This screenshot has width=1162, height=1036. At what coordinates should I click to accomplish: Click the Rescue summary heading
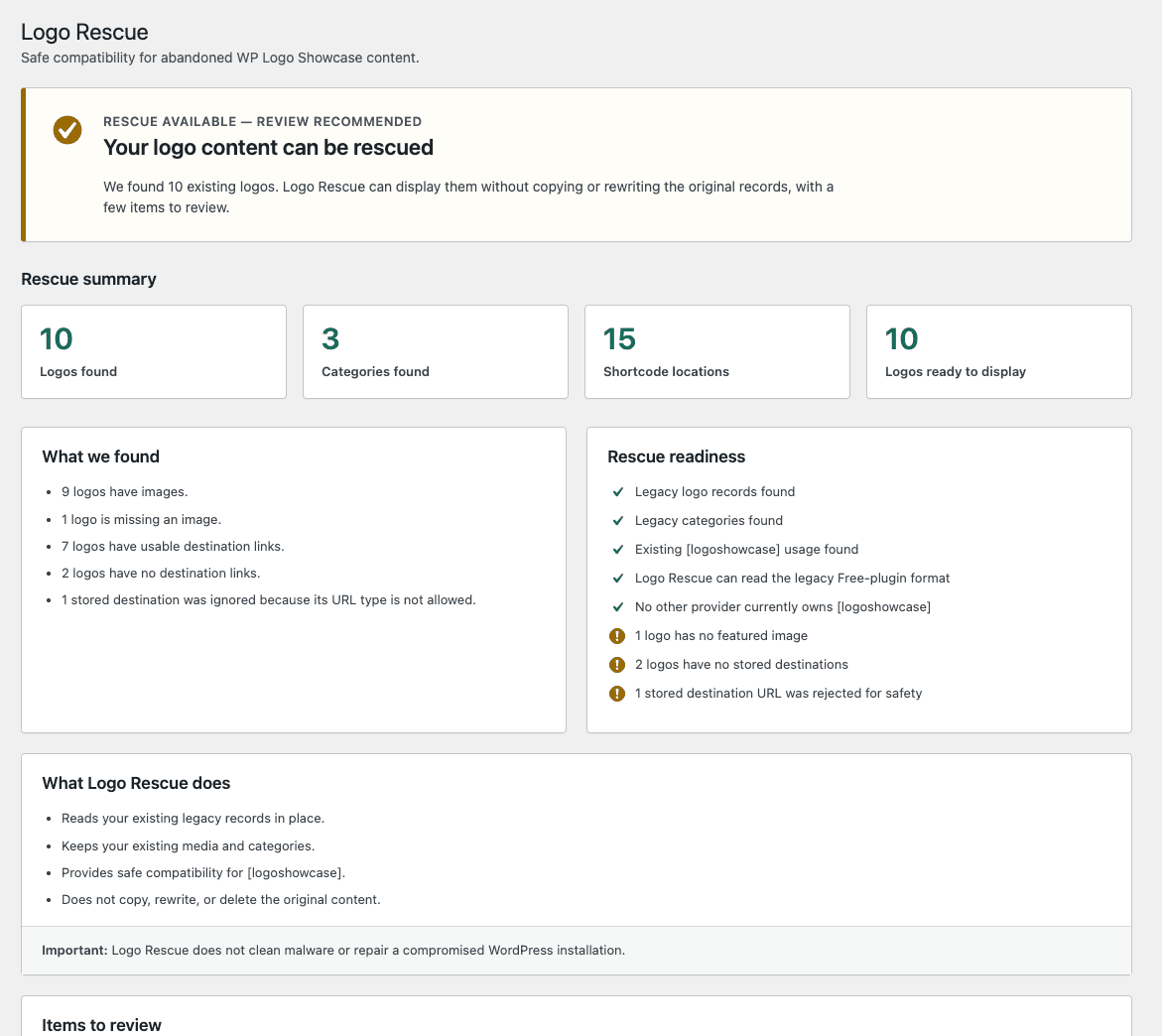click(x=89, y=280)
